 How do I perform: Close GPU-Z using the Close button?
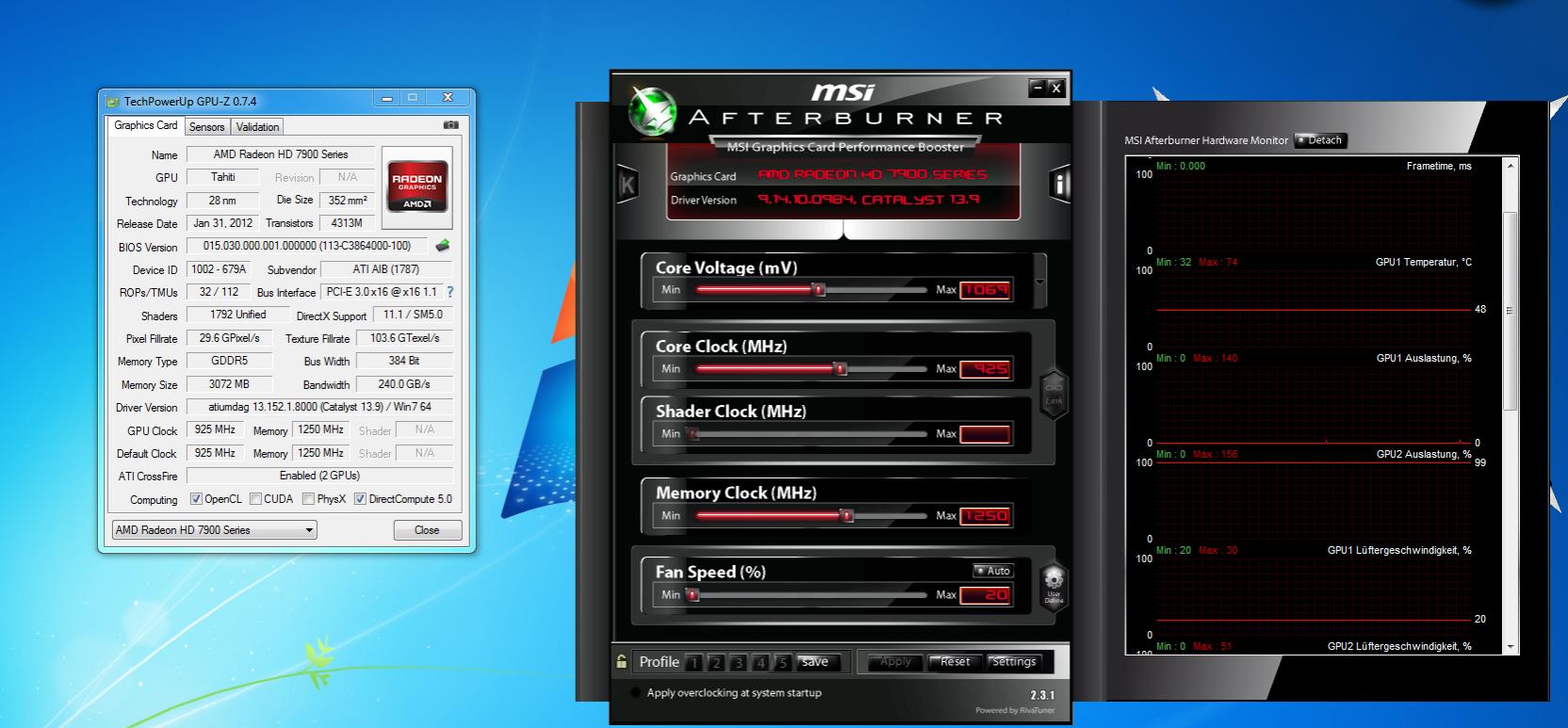pos(427,530)
